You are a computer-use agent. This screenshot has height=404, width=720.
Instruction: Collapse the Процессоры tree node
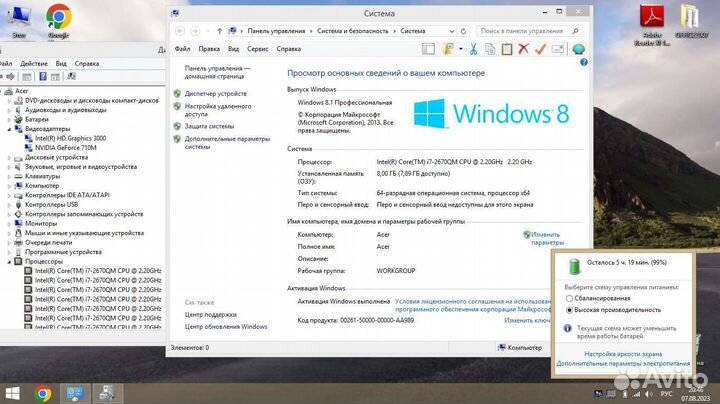pos(9,261)
